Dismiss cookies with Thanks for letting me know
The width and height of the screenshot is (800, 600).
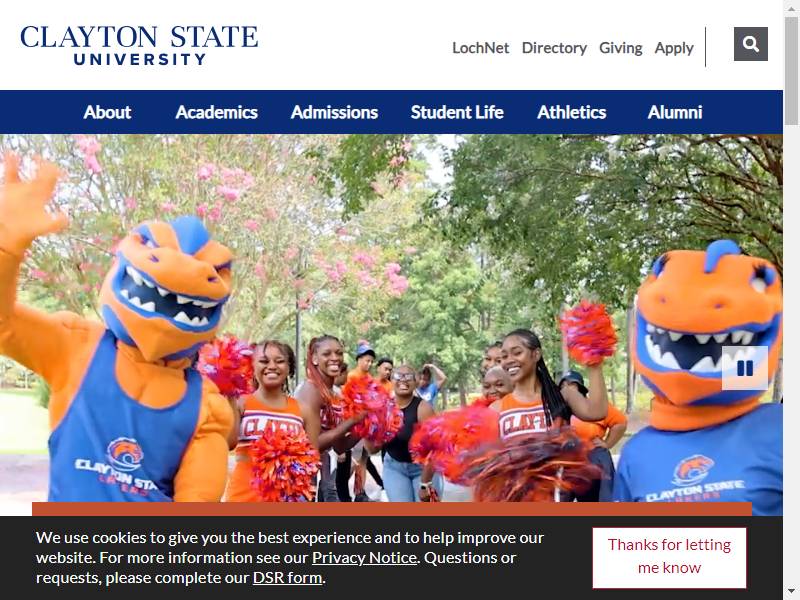point(669,558)
